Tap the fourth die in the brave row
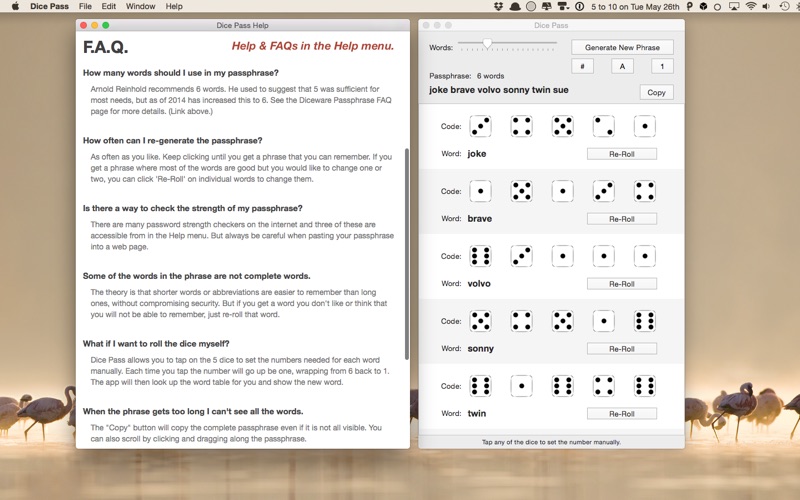 (x=604, y=191)
